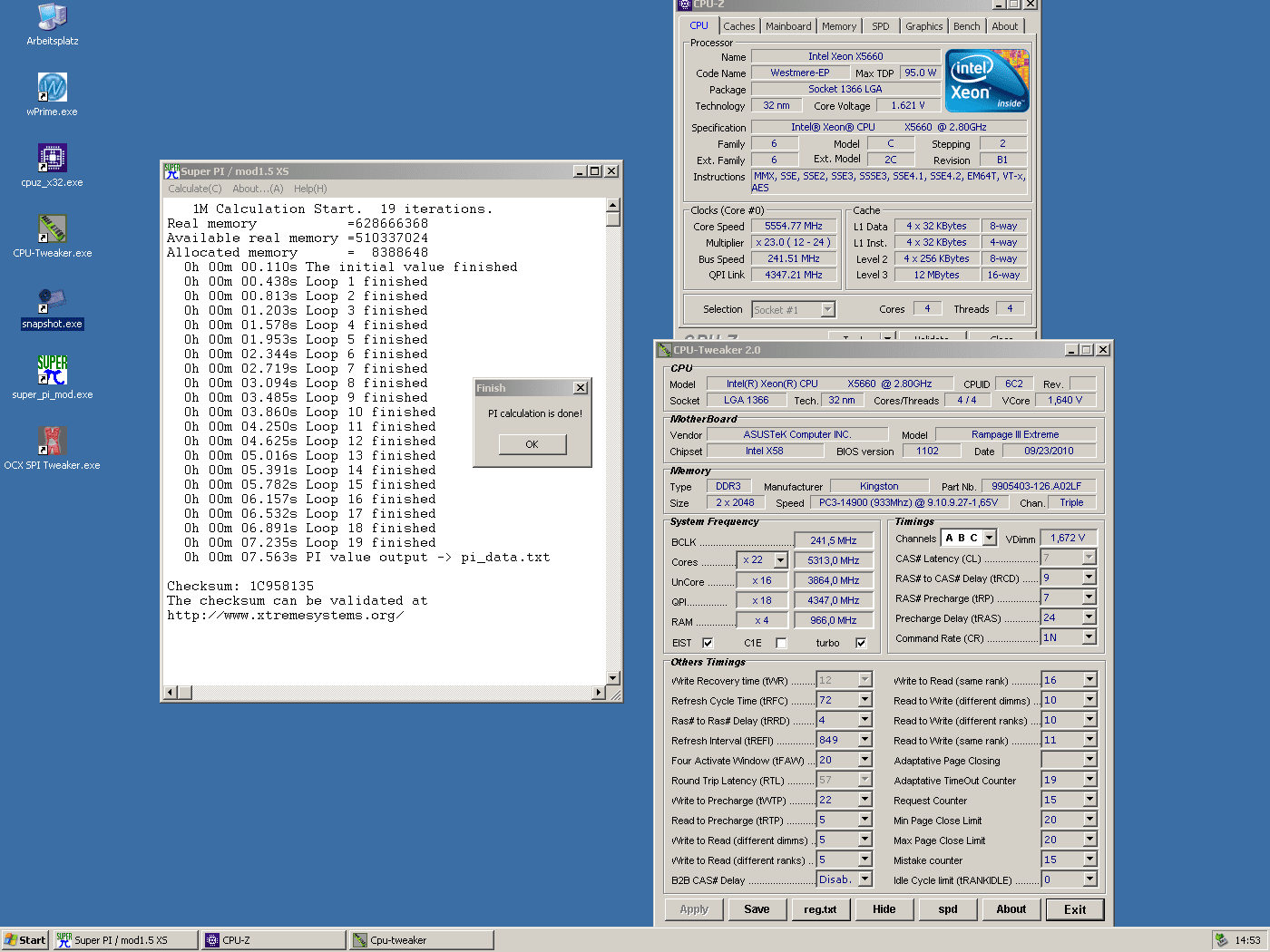Select the CPU-Tweaker.exe desktop shortcut
Screen dimensions: 1270x952
coord(52,236)
